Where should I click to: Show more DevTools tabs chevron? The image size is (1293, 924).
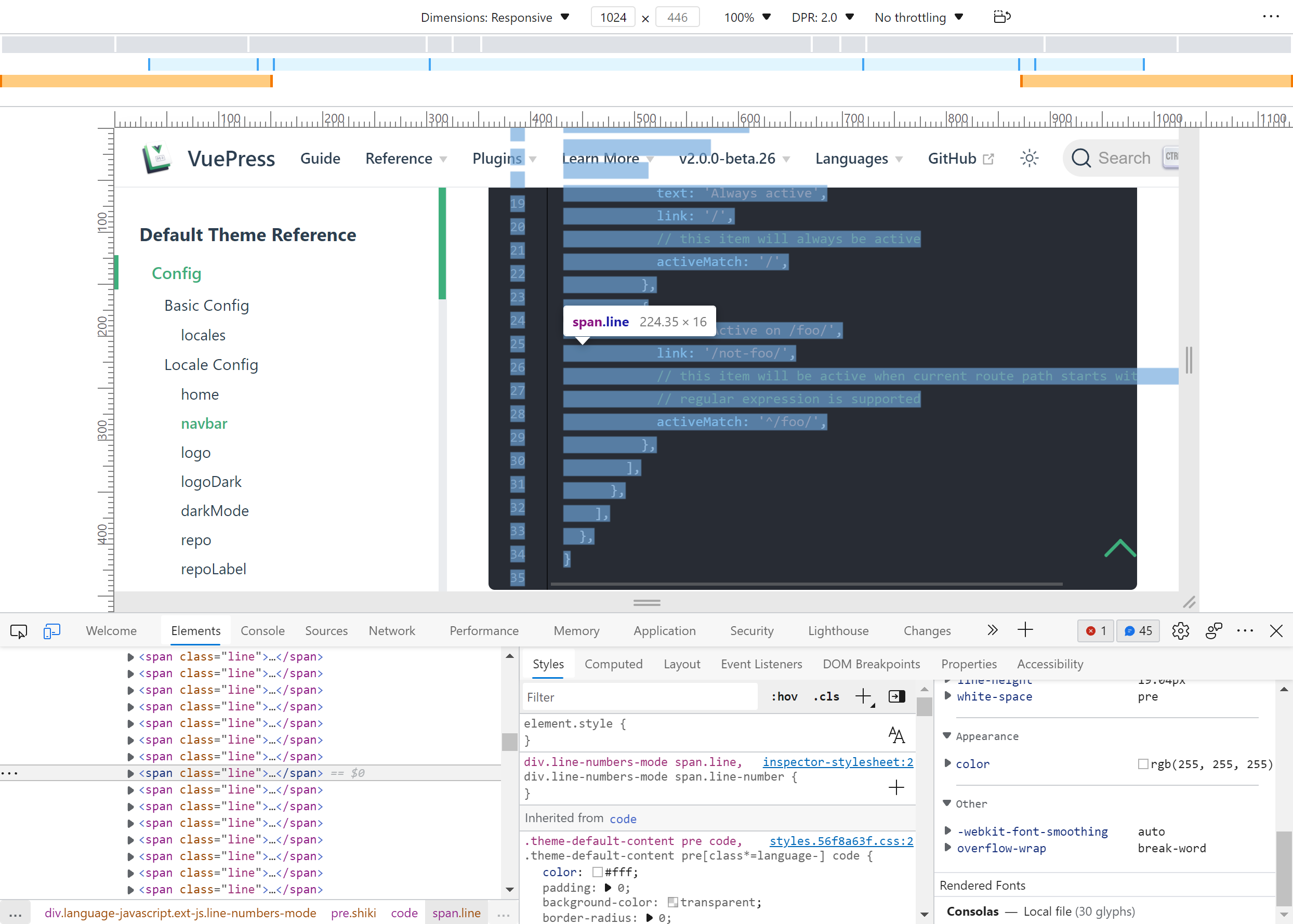pos(992,630)
